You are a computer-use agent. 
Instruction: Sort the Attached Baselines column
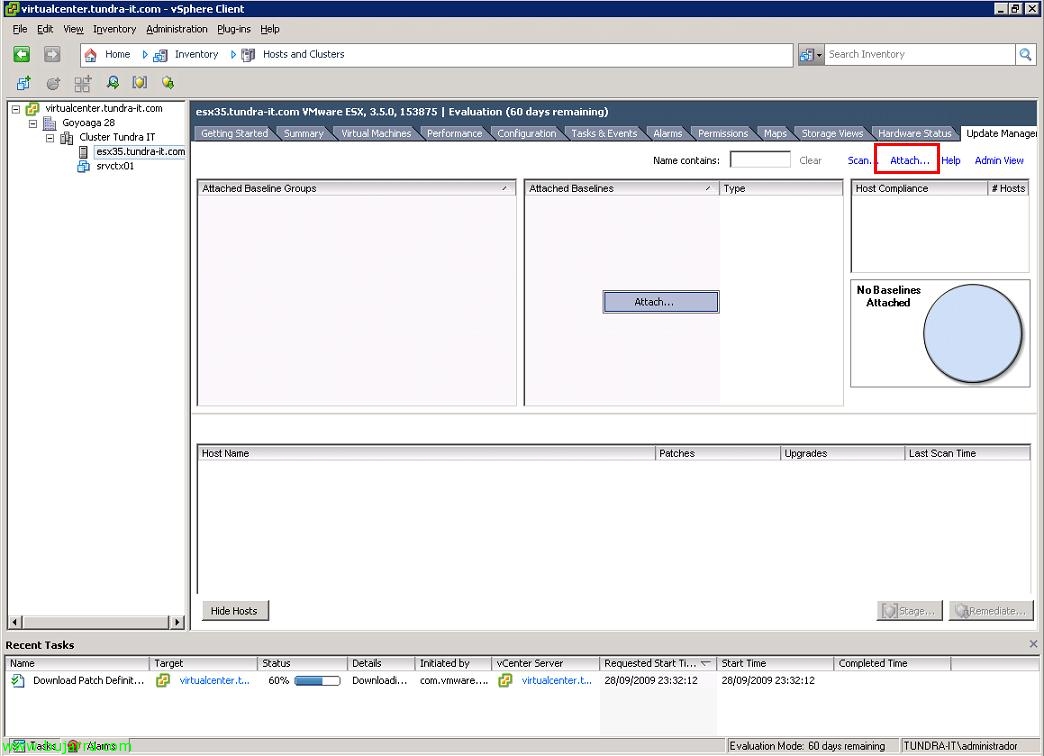(708, 189)
